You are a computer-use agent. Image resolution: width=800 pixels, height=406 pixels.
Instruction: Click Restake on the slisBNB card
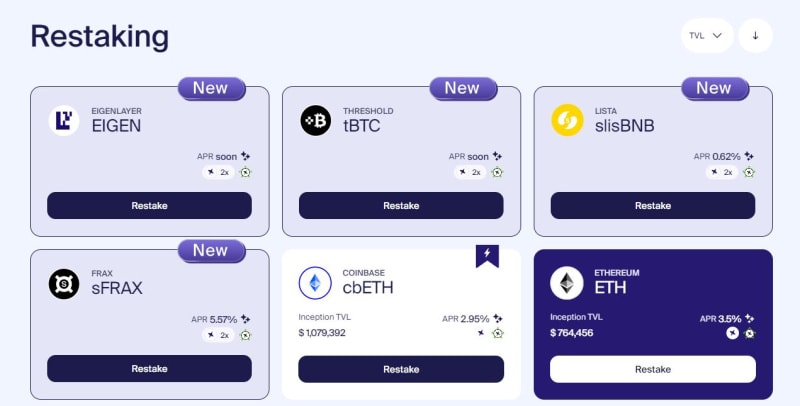pyautogui.click(x=653, y=206)
